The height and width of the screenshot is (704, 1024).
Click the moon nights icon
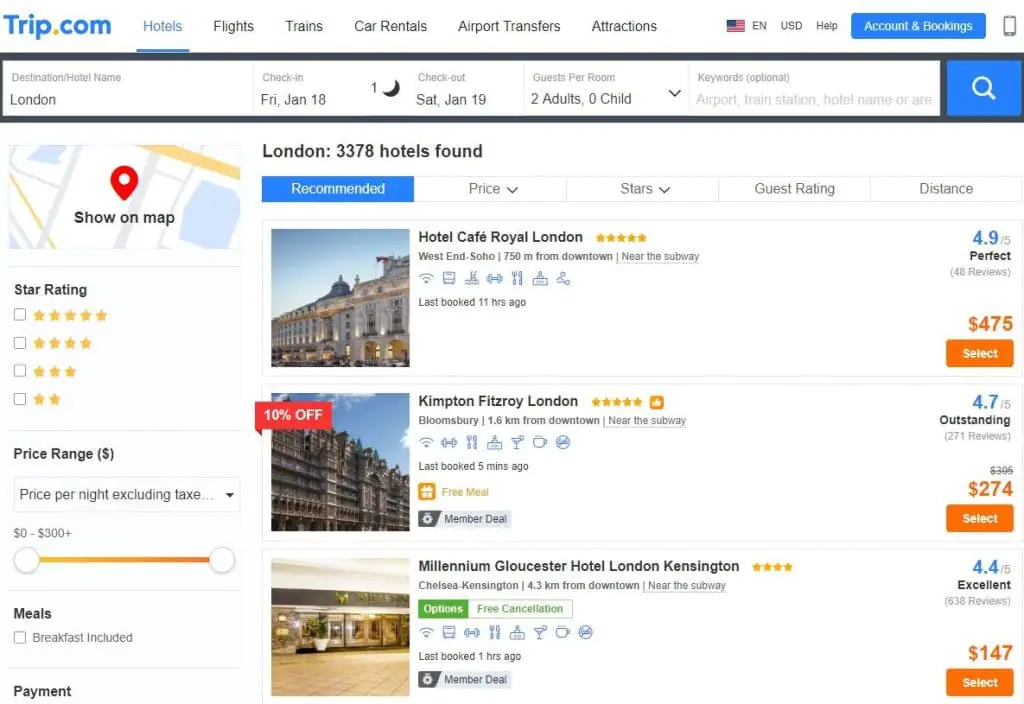(x=391, y=88)
